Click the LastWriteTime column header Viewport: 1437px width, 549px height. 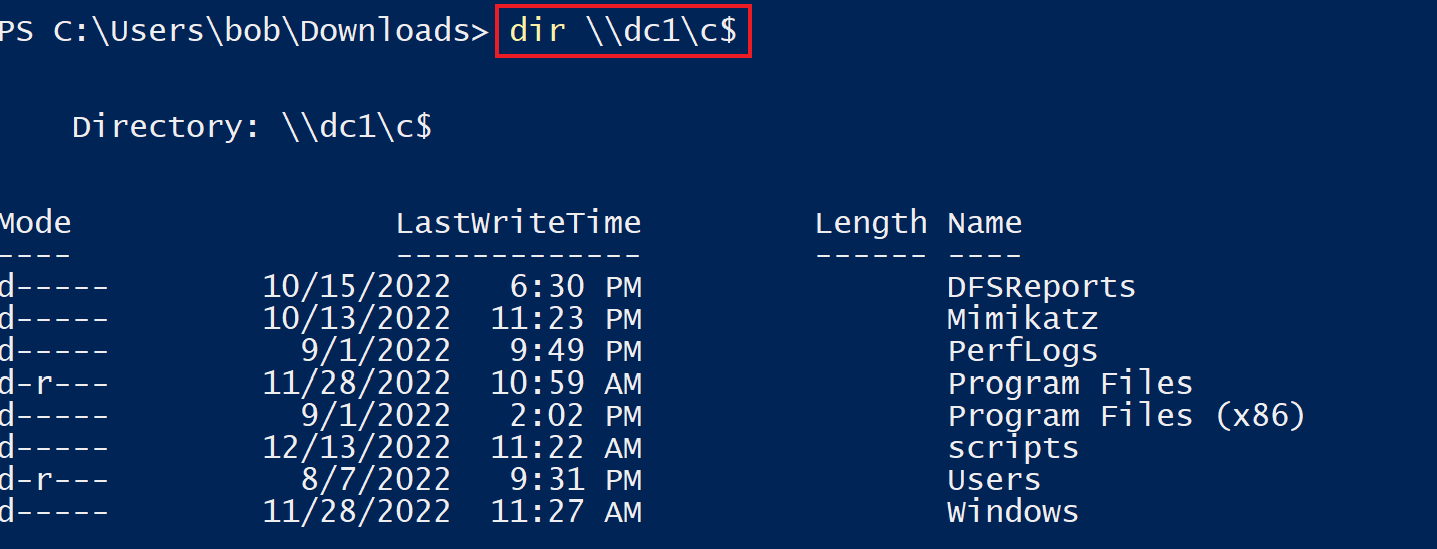click(x=518, y=222)
